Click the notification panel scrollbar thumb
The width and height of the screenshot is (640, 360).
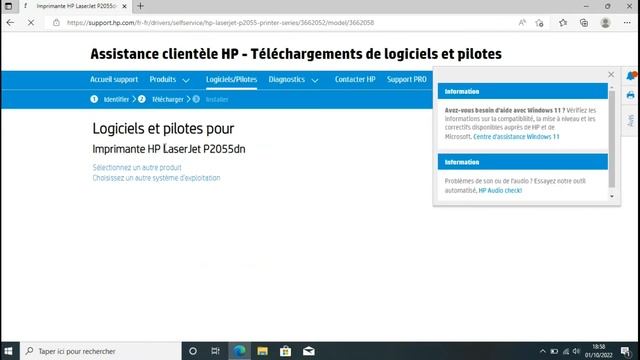tap(611, 139)
